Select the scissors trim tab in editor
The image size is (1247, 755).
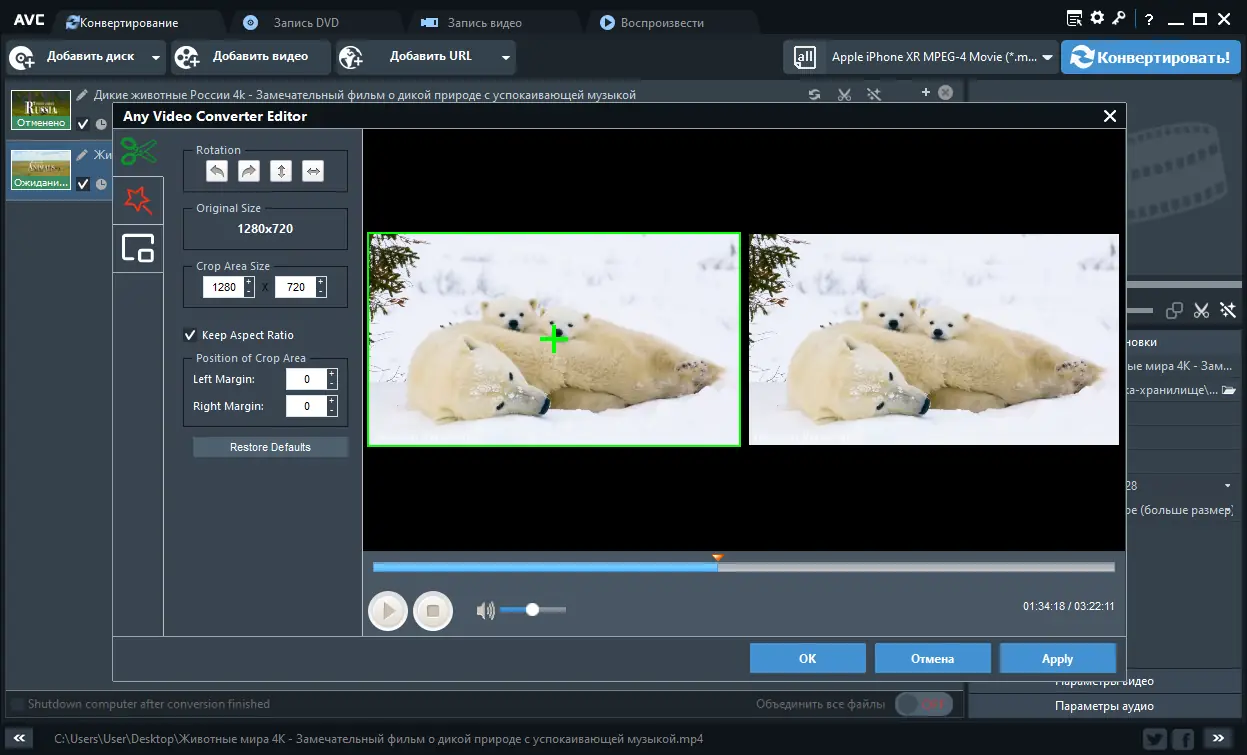(x=138, y=152)
